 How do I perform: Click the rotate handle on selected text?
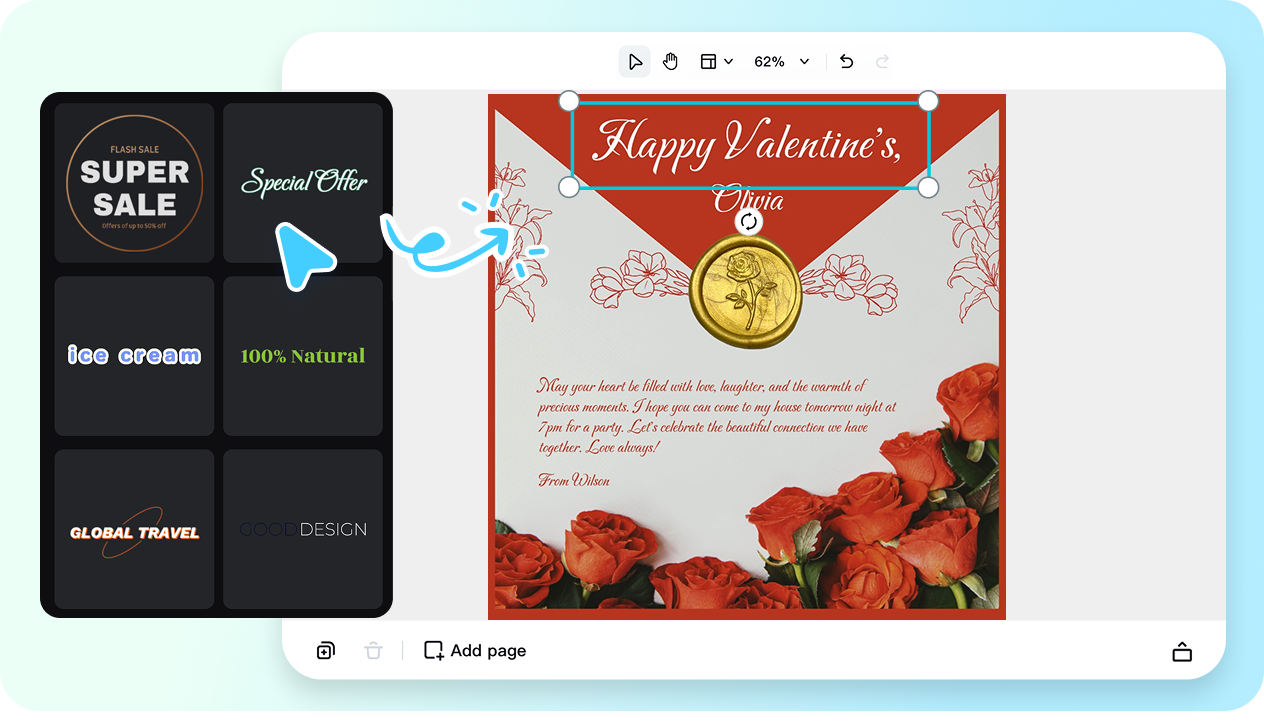coord(748,221)
